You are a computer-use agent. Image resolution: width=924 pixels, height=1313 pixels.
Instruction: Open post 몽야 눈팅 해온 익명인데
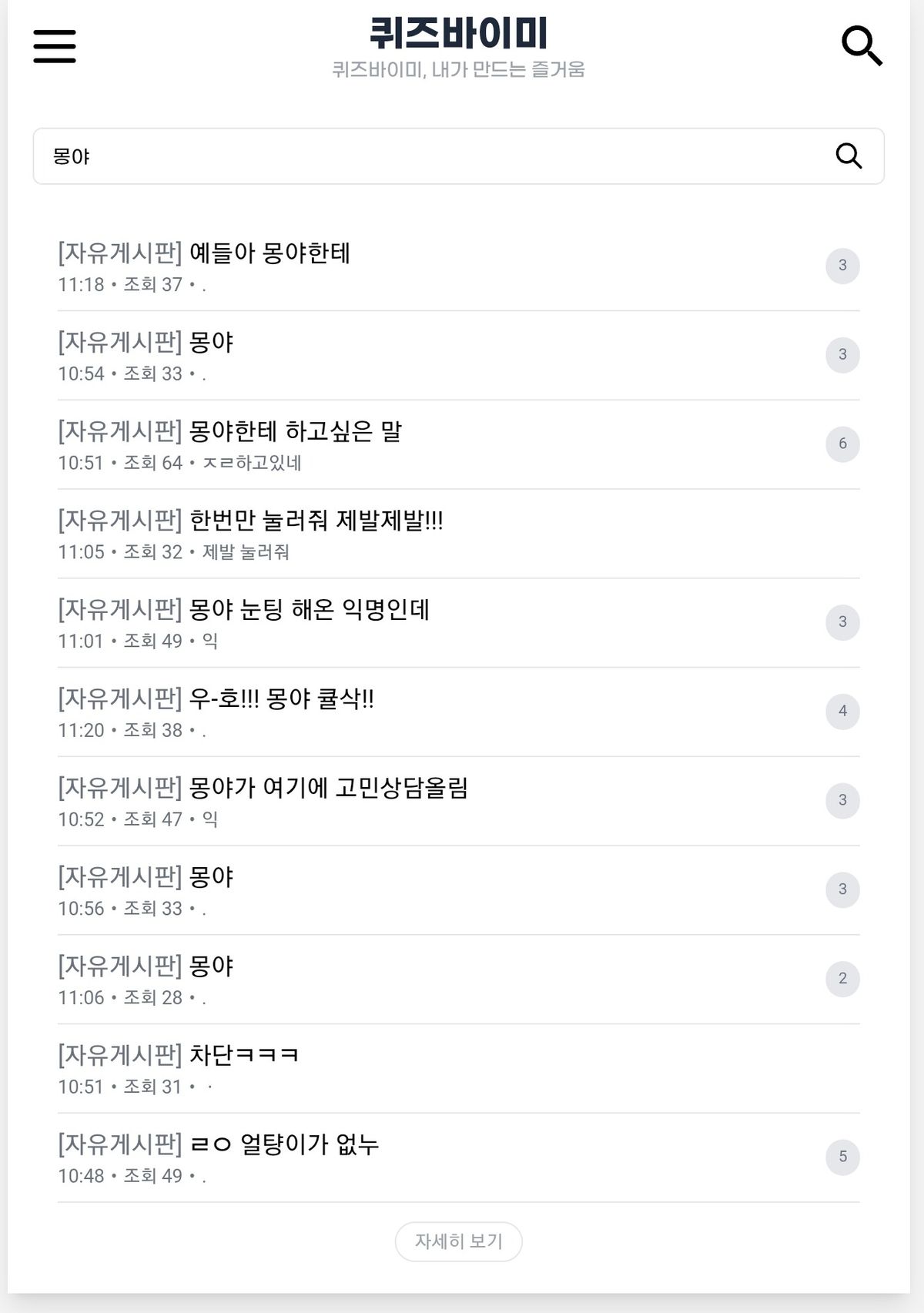click(x=309, y=610)
